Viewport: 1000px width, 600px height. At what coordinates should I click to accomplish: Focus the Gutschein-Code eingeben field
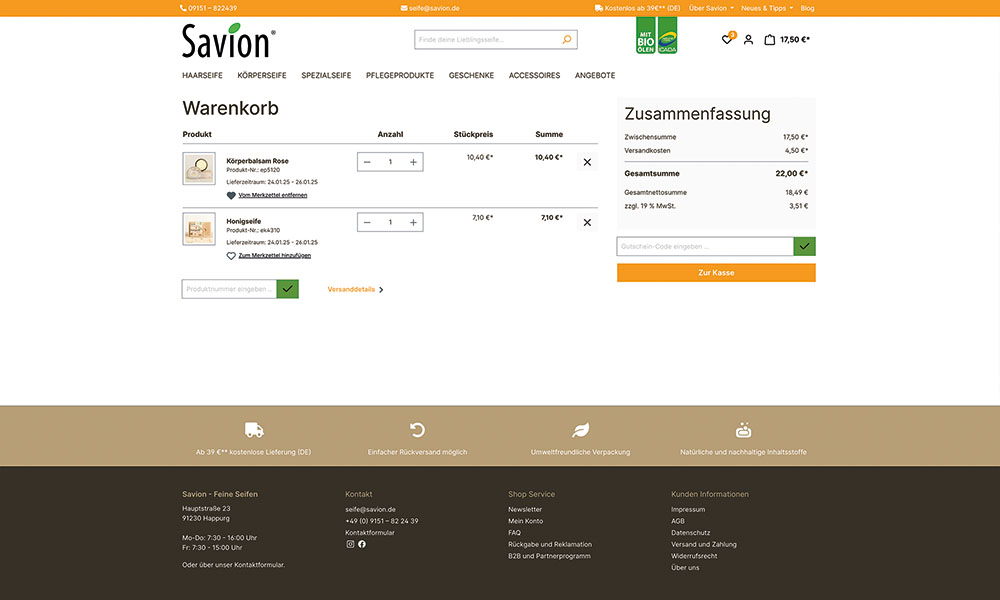point(705,246)
